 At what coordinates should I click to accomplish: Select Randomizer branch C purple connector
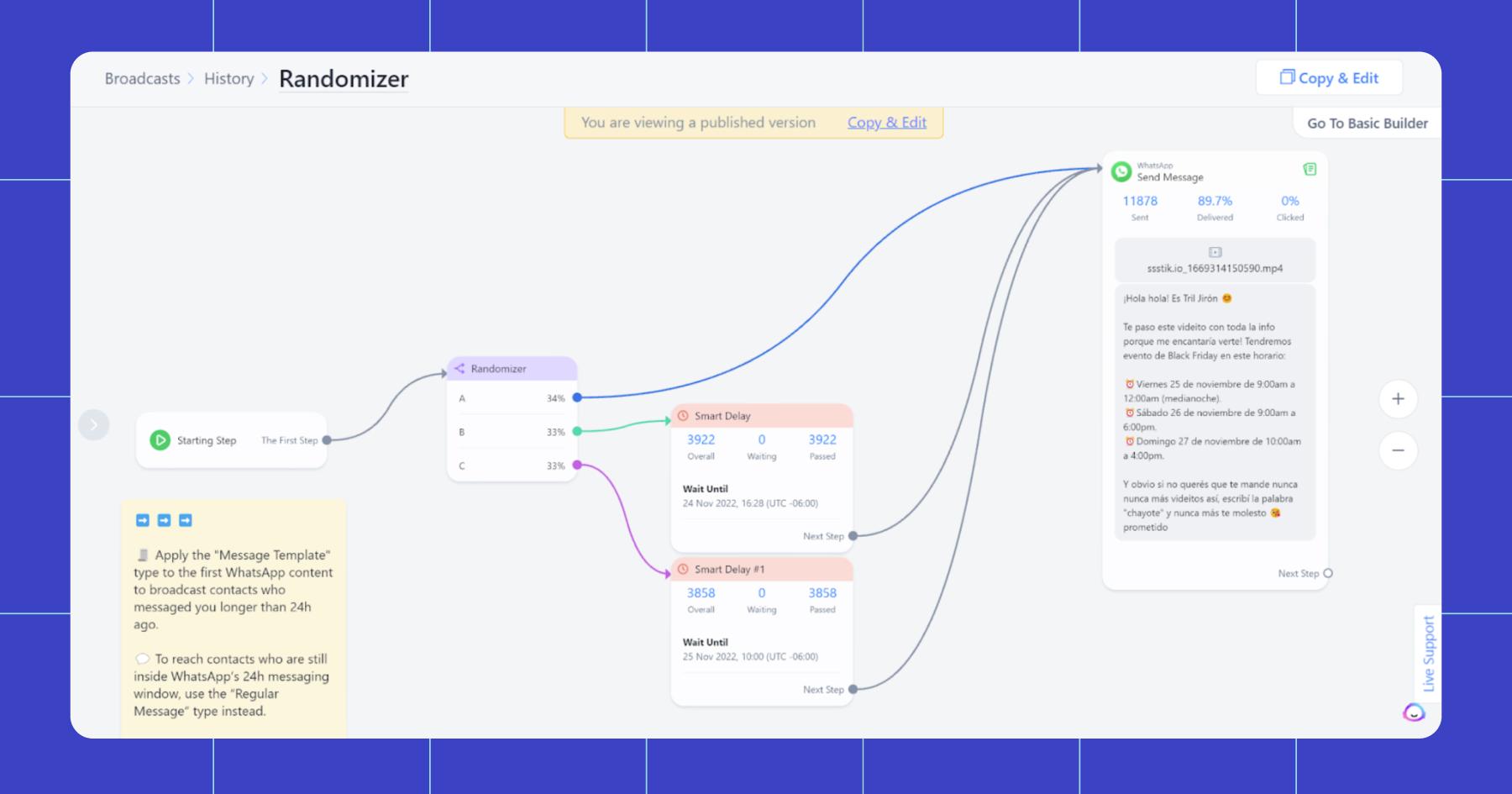(577, 465)
